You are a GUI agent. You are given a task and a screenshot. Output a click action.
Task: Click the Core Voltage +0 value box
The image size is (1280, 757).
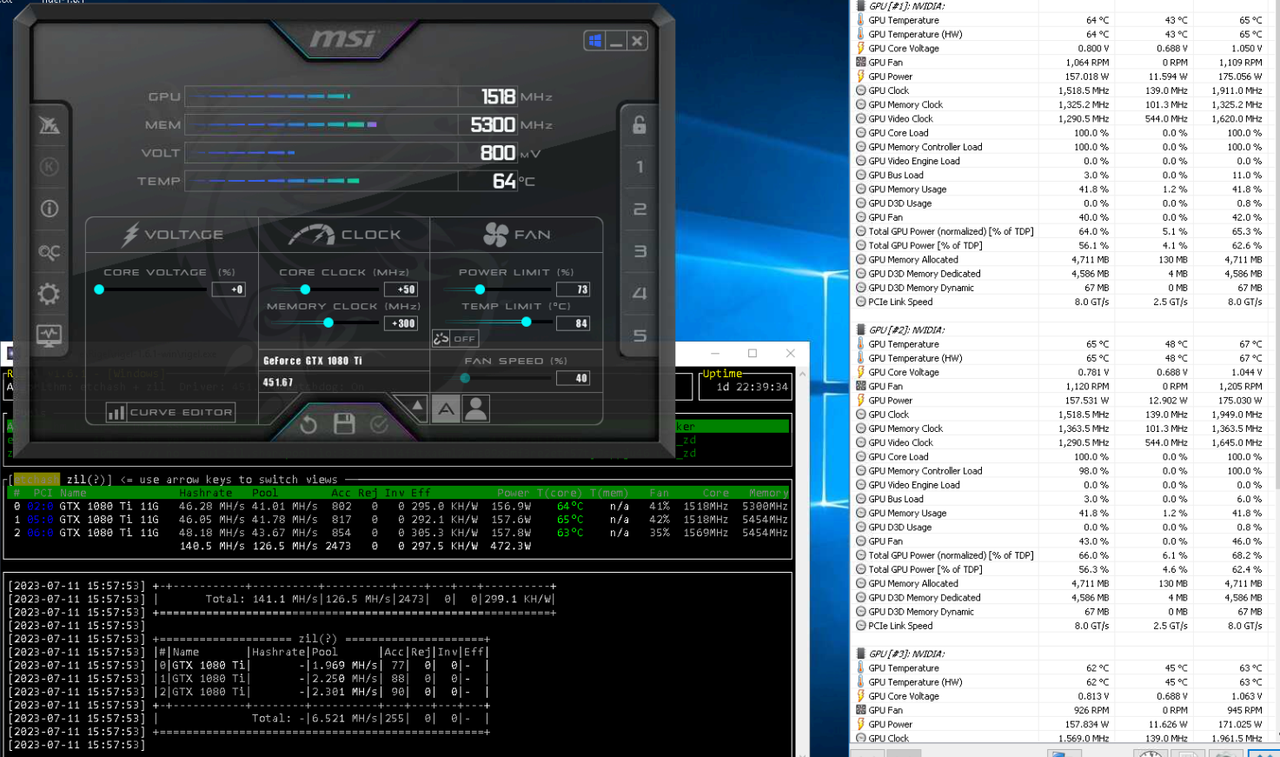pos(228,290)
